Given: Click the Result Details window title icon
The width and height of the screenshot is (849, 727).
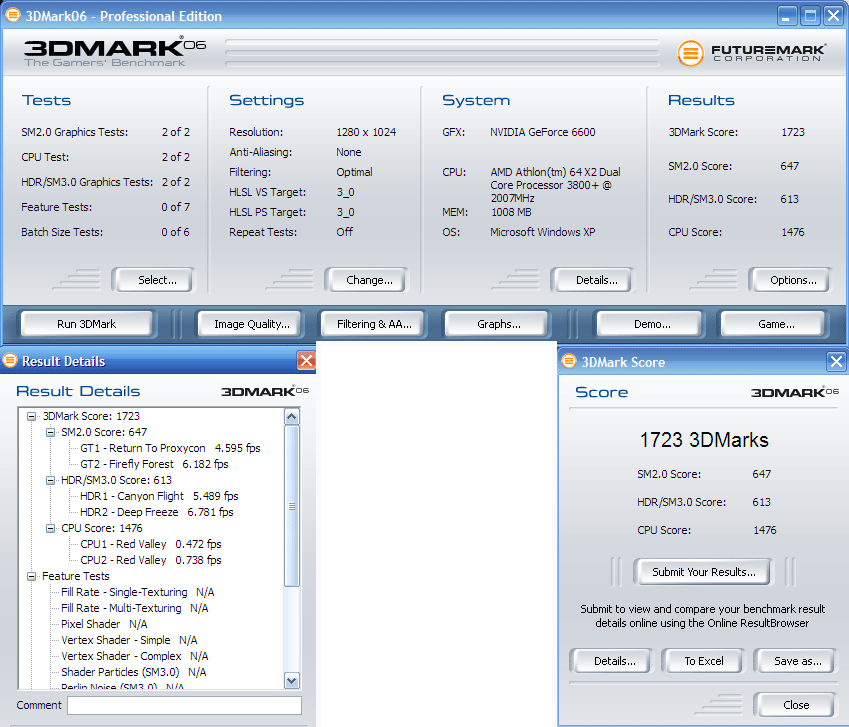Looking at the screenshot, I should tap(10, 360).
